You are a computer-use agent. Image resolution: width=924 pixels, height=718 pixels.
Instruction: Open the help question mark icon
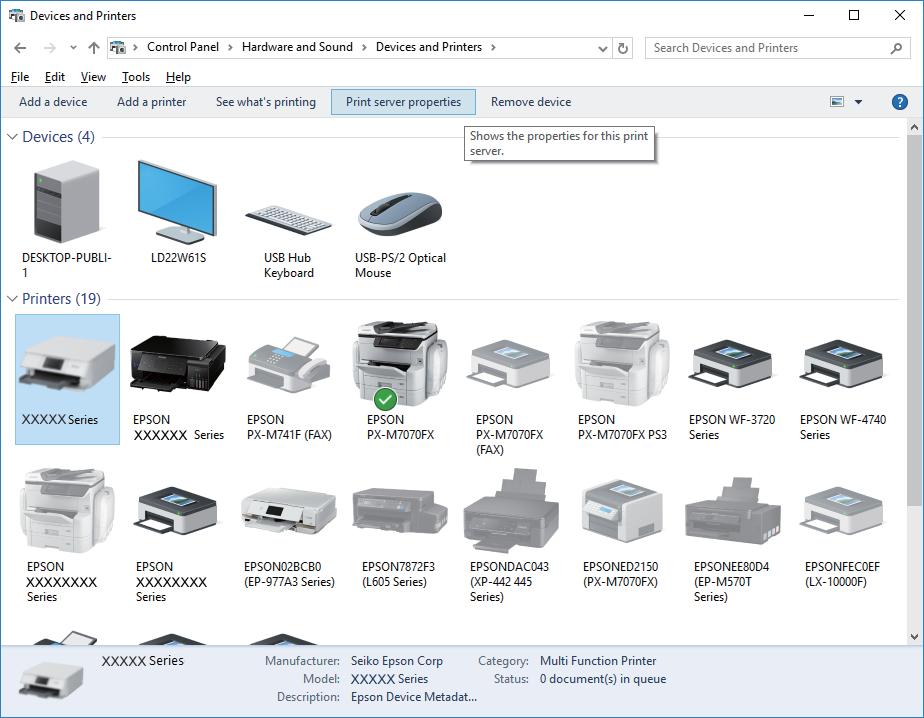click(x=899, y=102)
